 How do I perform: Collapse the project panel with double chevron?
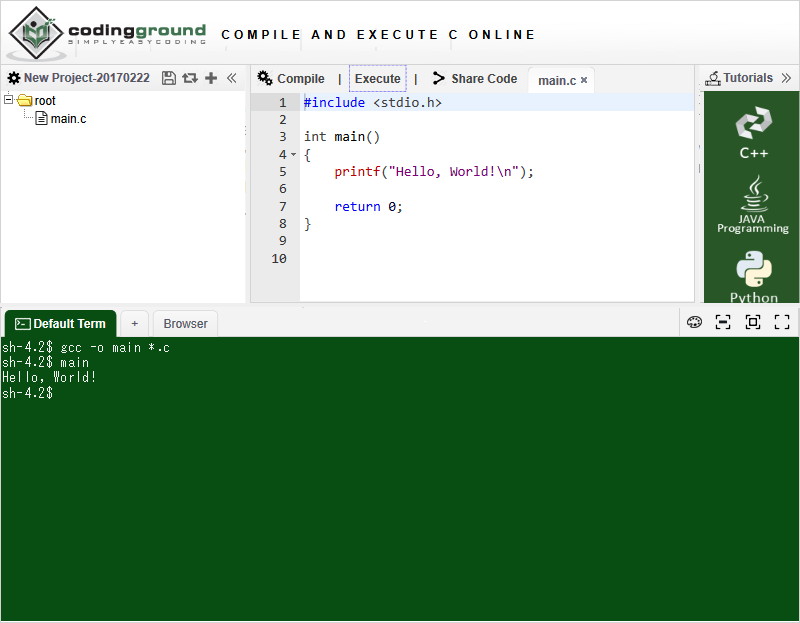tap(232, 78)
